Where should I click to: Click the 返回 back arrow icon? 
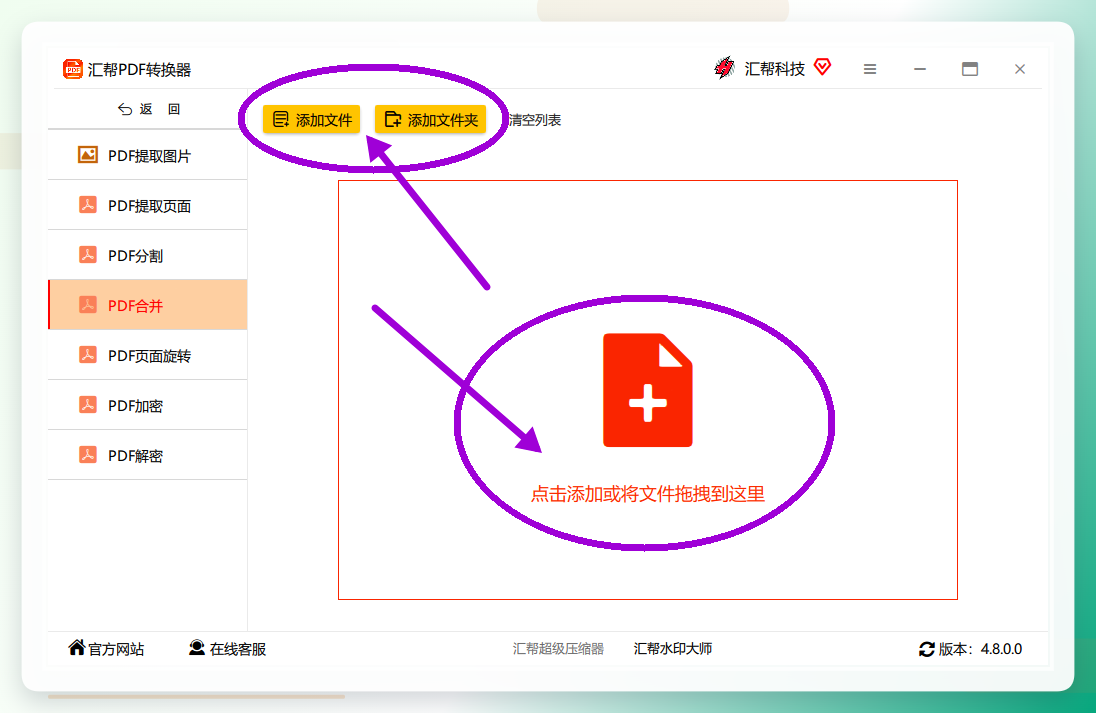click(x=125, y=109)
